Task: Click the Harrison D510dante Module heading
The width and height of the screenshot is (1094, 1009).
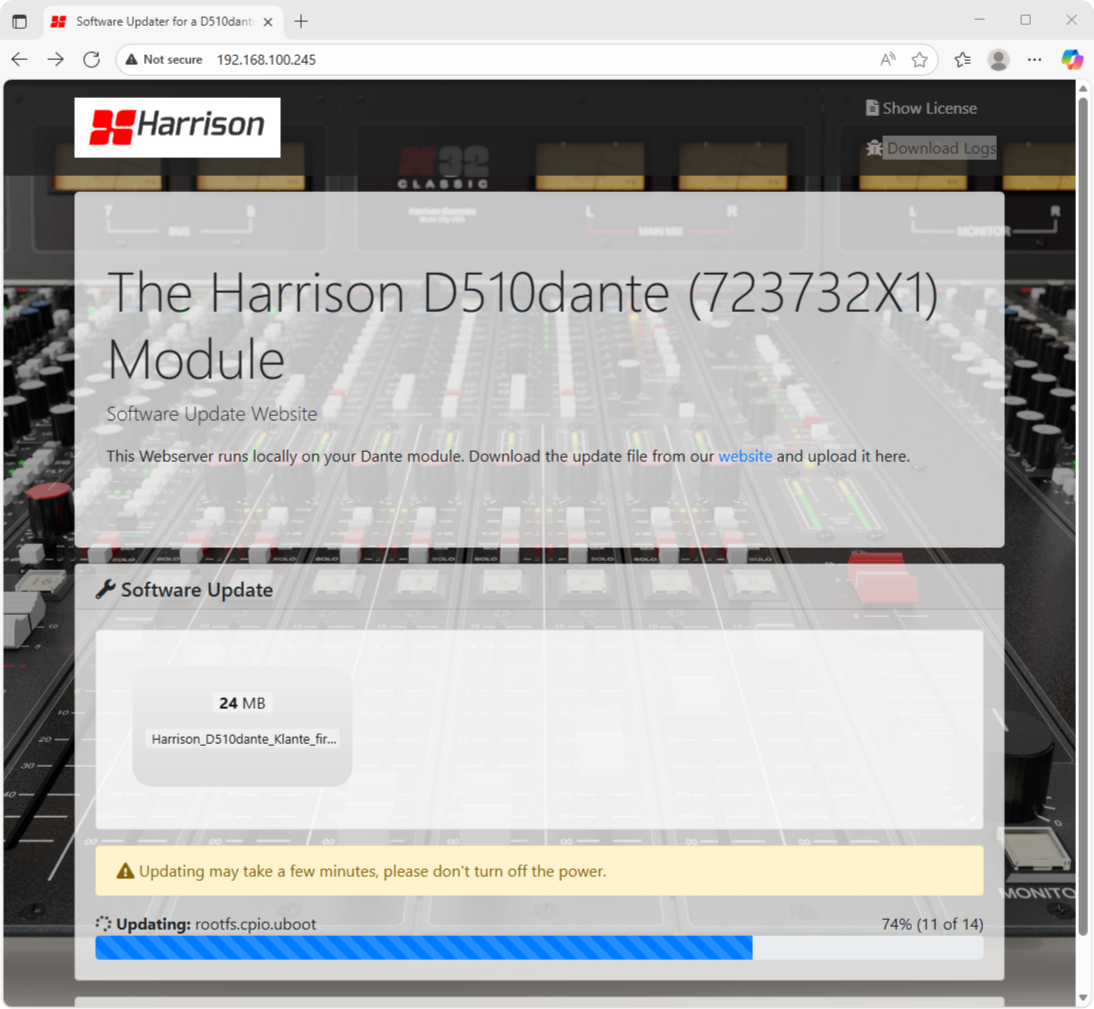Action: 523,326
